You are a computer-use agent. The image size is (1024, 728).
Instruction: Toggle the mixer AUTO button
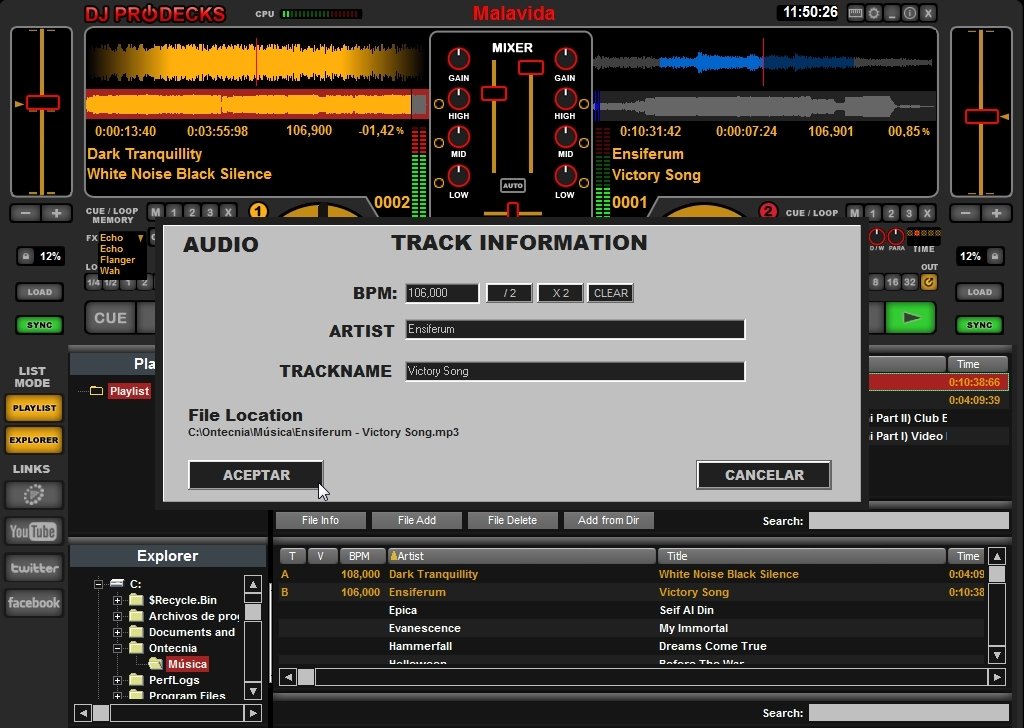[513, 185]
